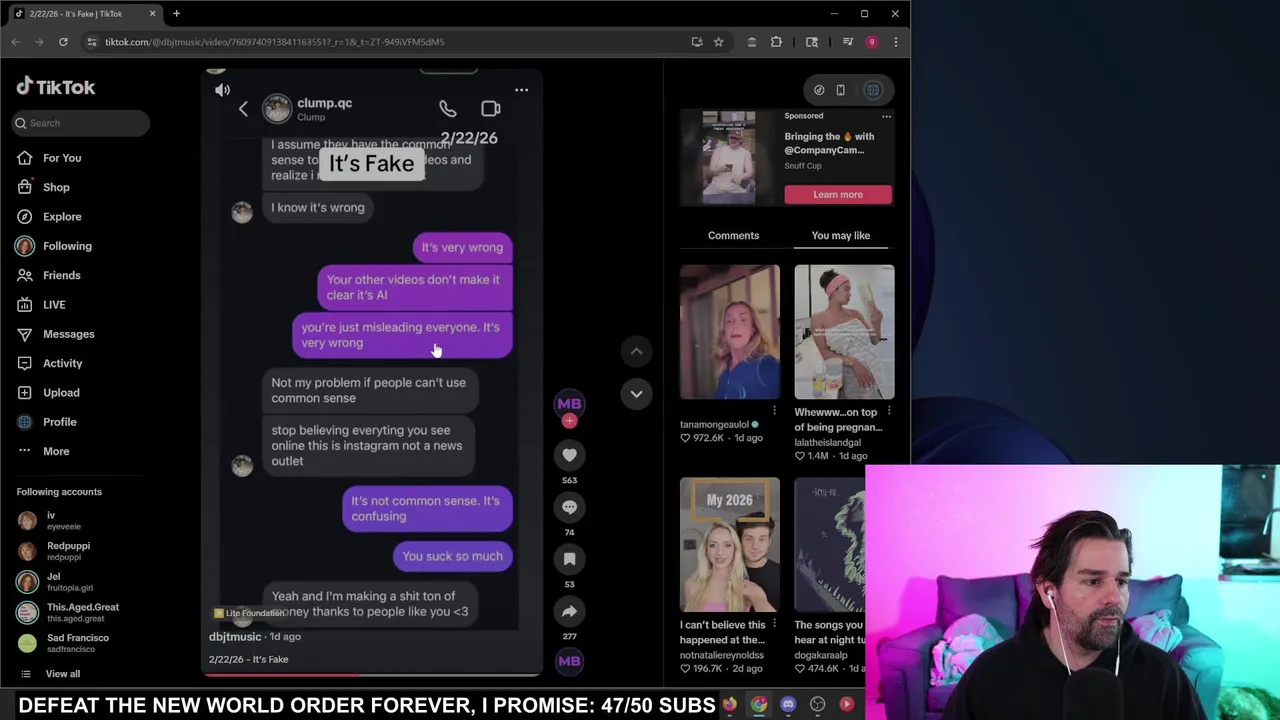Open the sponsored ad thumbnail

pyautogui.click(x=729, y=157)
